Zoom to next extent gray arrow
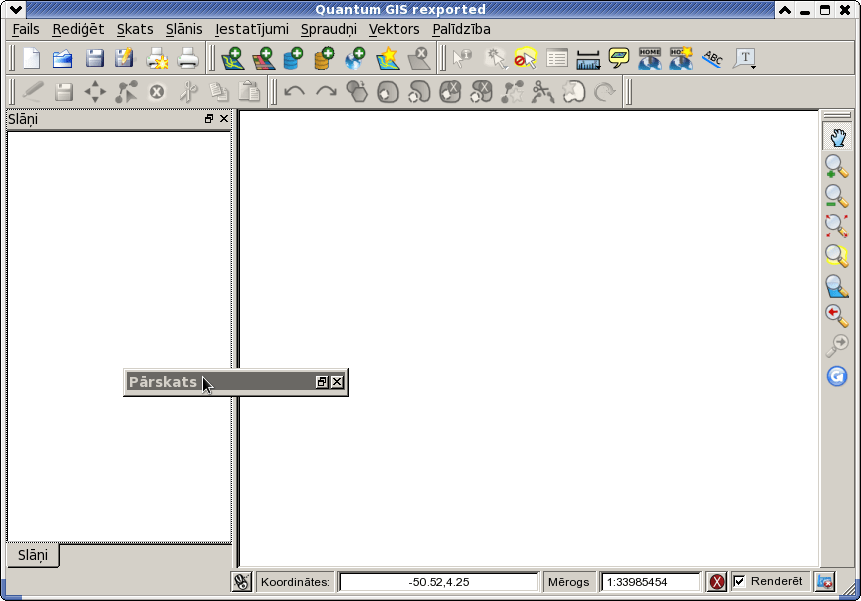 837,345
